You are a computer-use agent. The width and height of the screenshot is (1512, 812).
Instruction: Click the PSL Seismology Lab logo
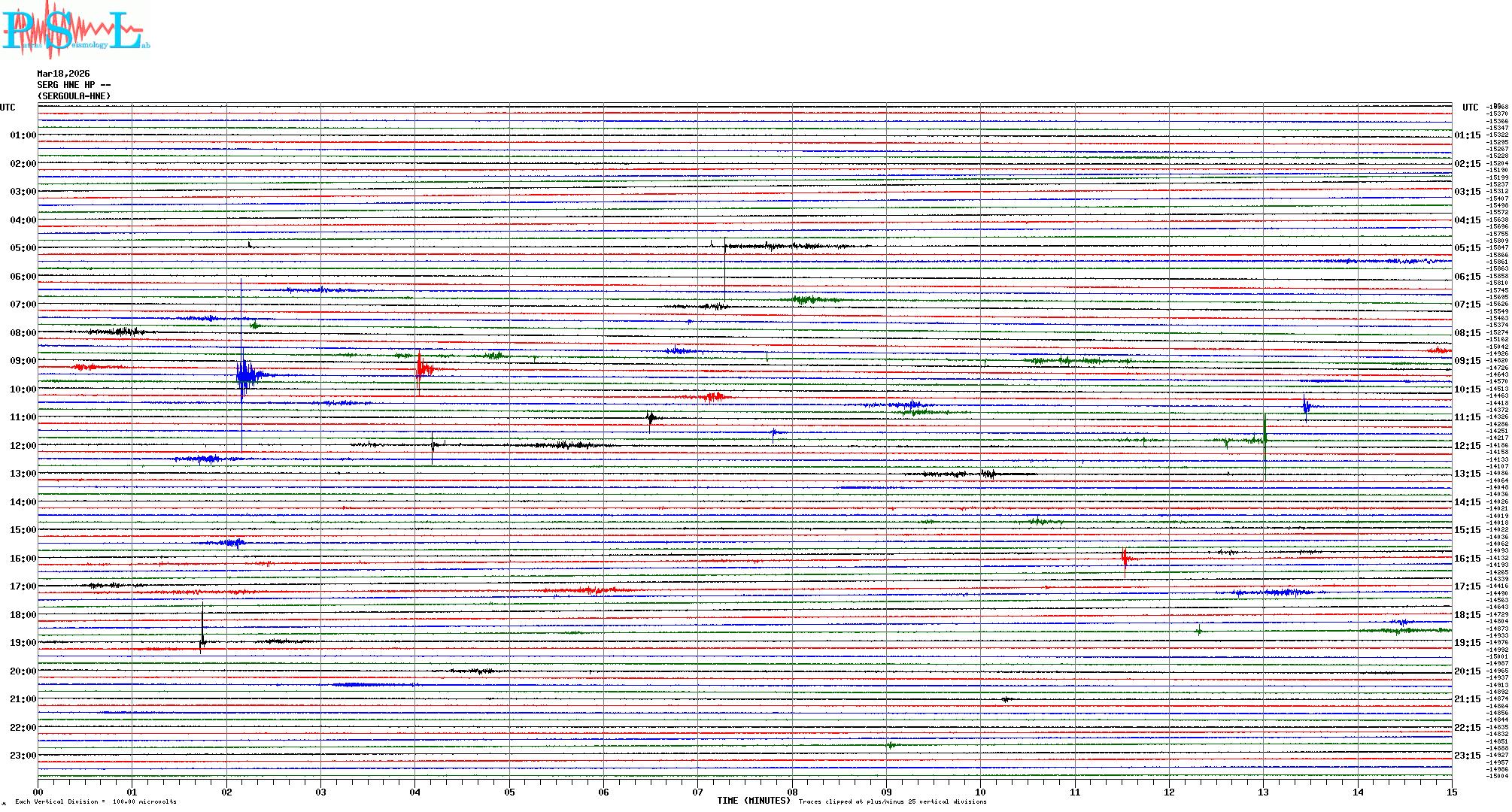(75, 30)
